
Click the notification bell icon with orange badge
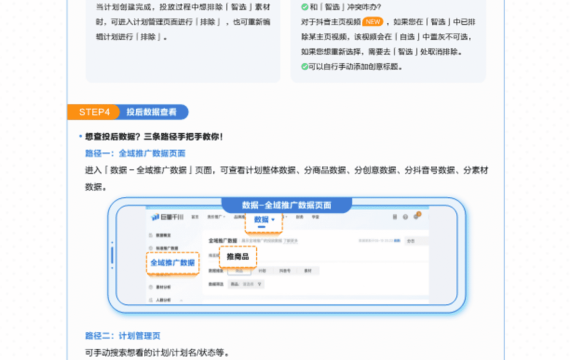[x=417, y=216]
